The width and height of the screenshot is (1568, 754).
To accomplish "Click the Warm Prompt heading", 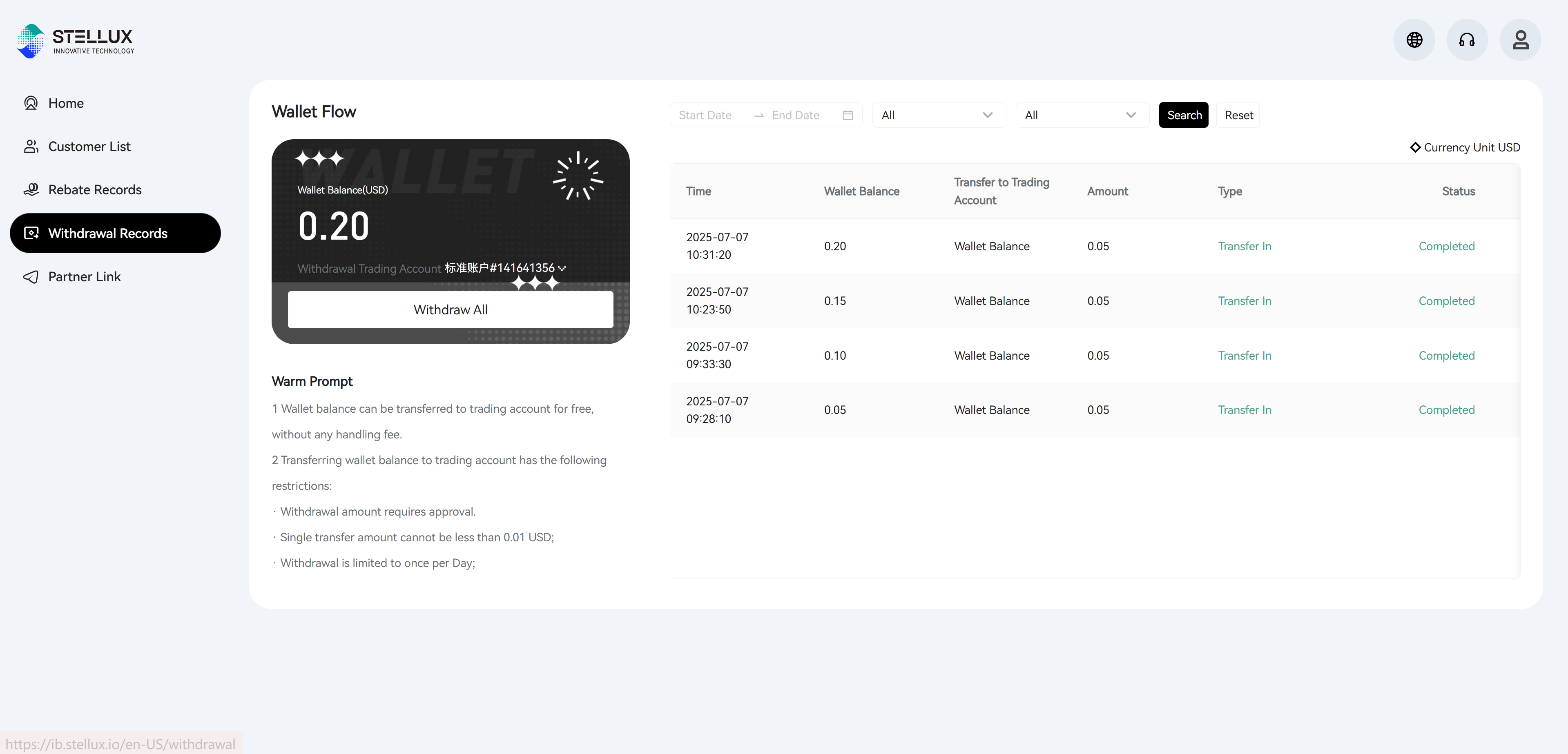I will tap(312, 381).
